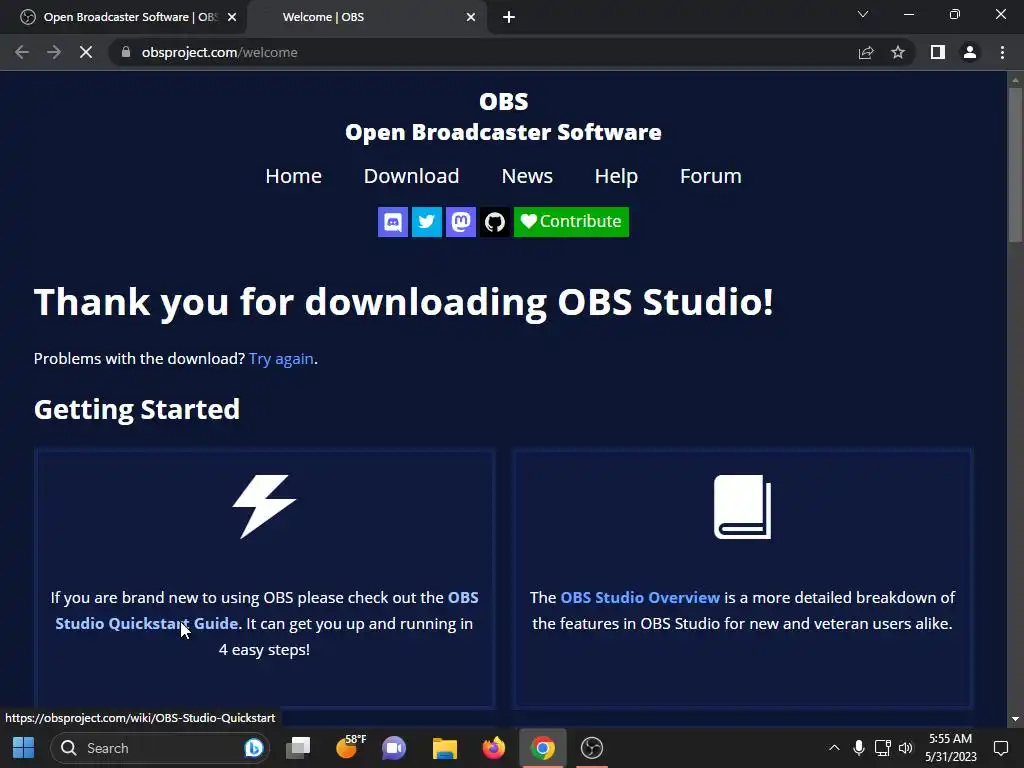Click the browser forward arrow
Viewport: 1024px width, 768px height.
click(54, 52)
